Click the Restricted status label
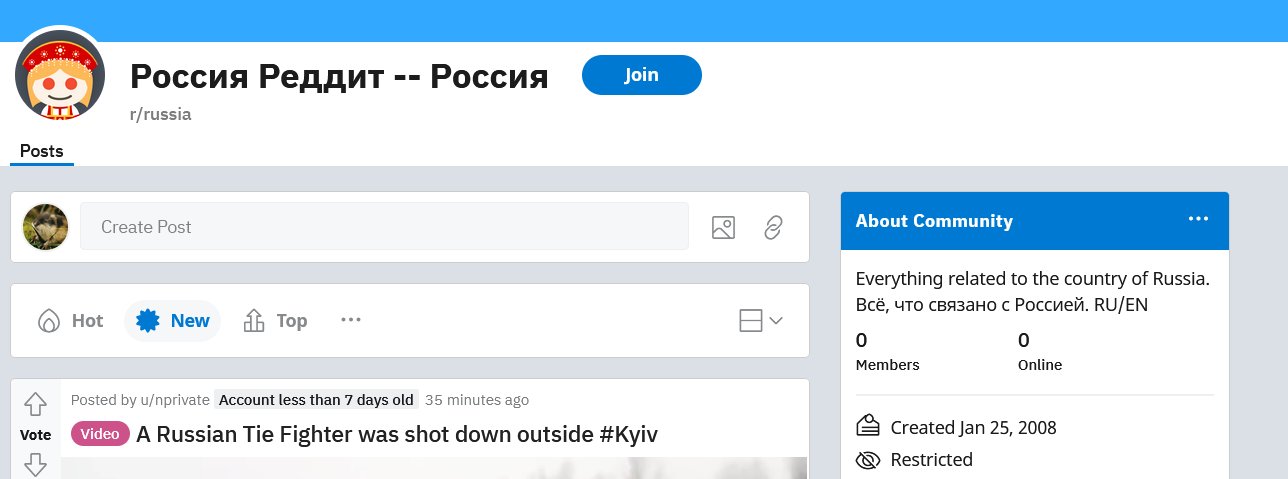The height and width of the screenshot is (479, 1288). [931, 460]
